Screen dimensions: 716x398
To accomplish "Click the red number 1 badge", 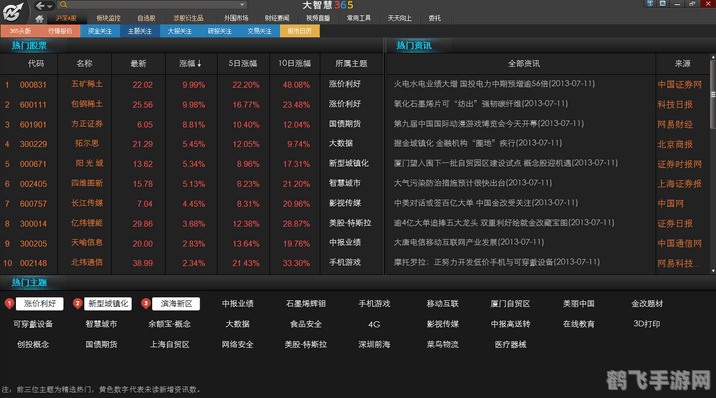I will tap(9, 304).
